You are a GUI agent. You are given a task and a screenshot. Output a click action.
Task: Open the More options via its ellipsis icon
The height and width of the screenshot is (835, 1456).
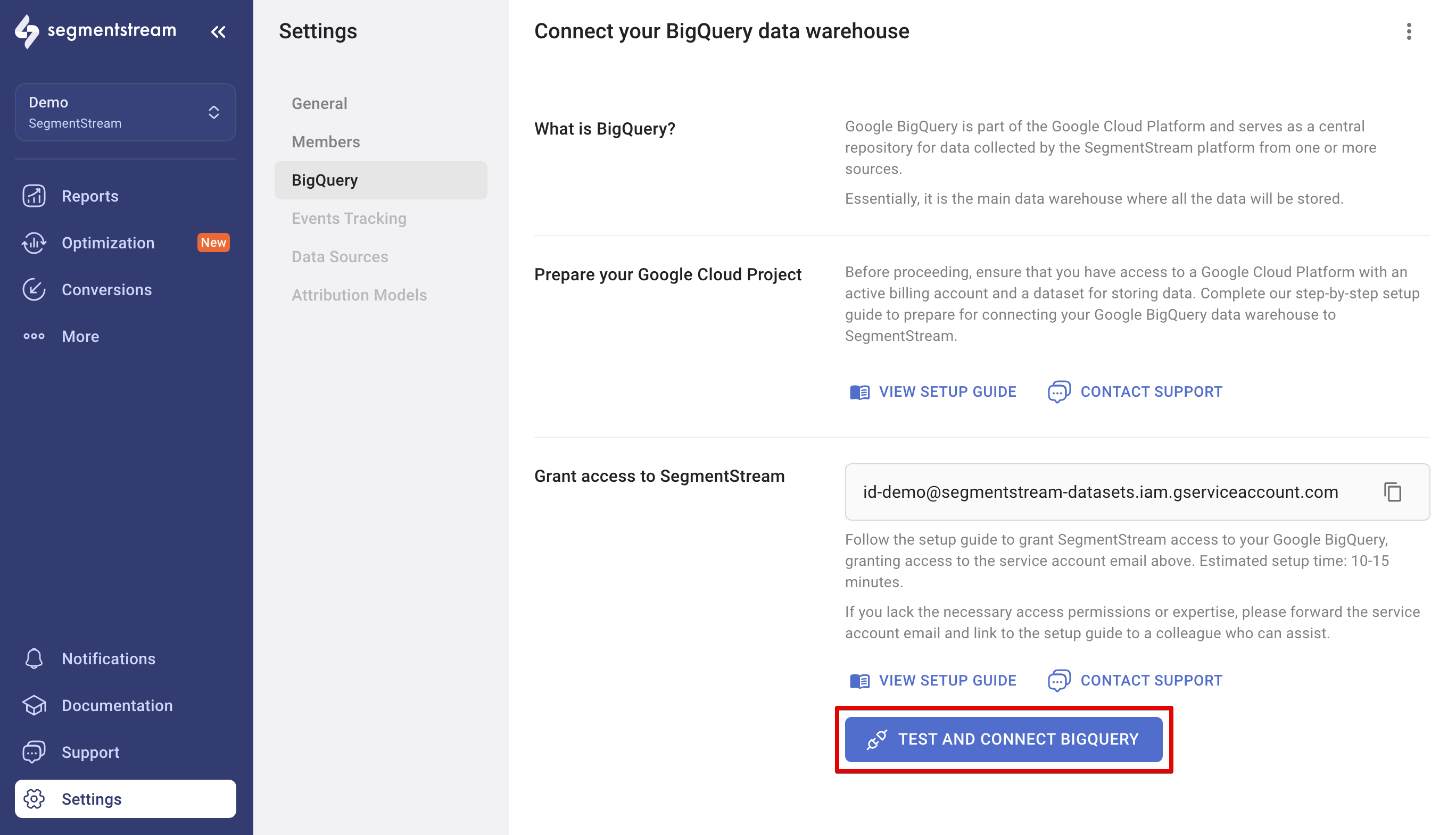tap(34, 336)
